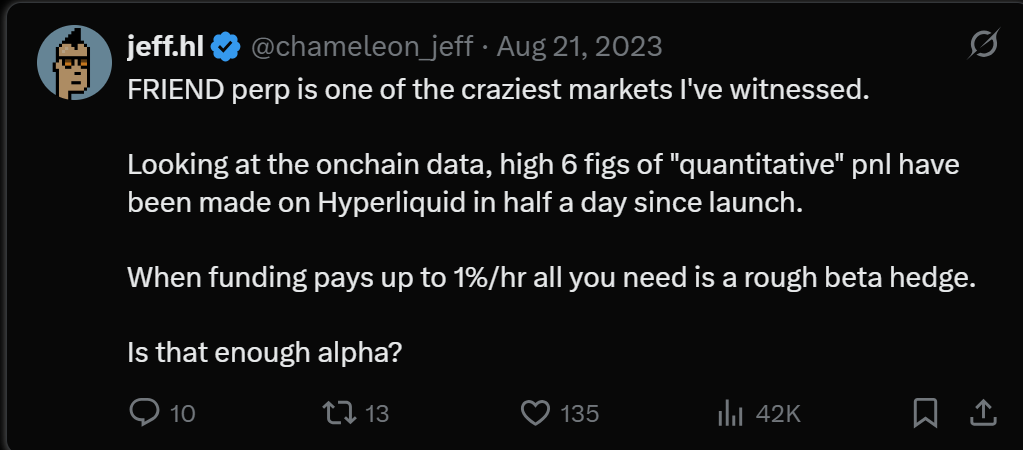Click the "Looking at the onchain data" paragraph
Screen dimensions: 1023x450
543,184
